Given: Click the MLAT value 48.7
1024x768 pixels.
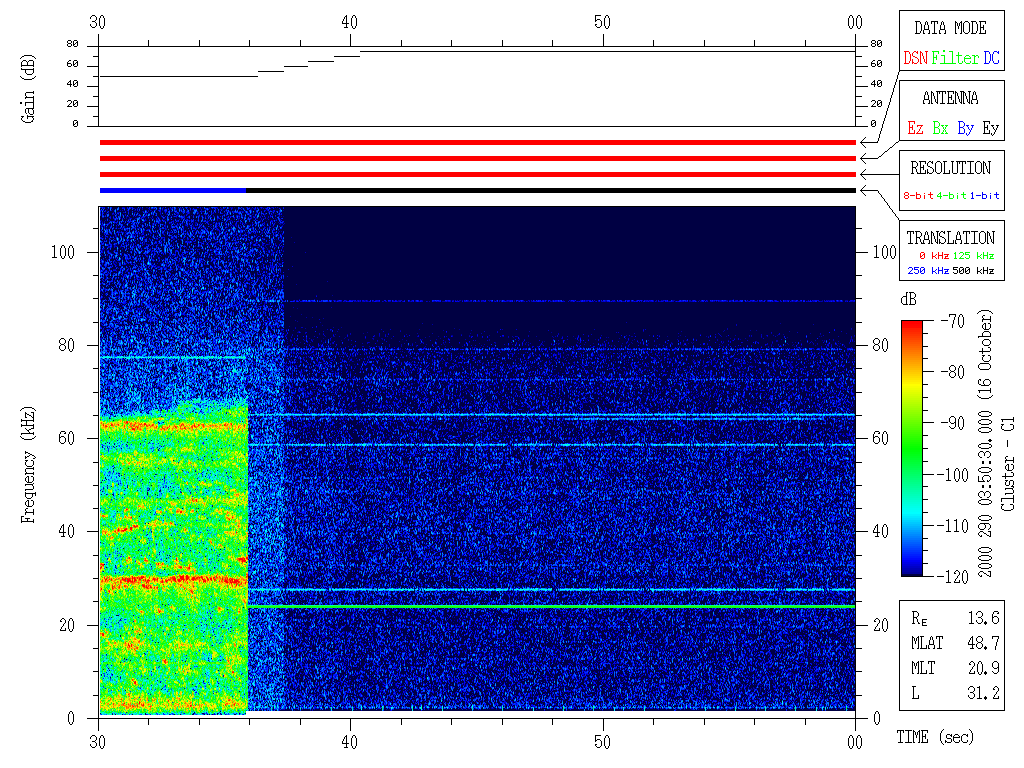Looking at the screenshot, I should (x=984, y=643).
